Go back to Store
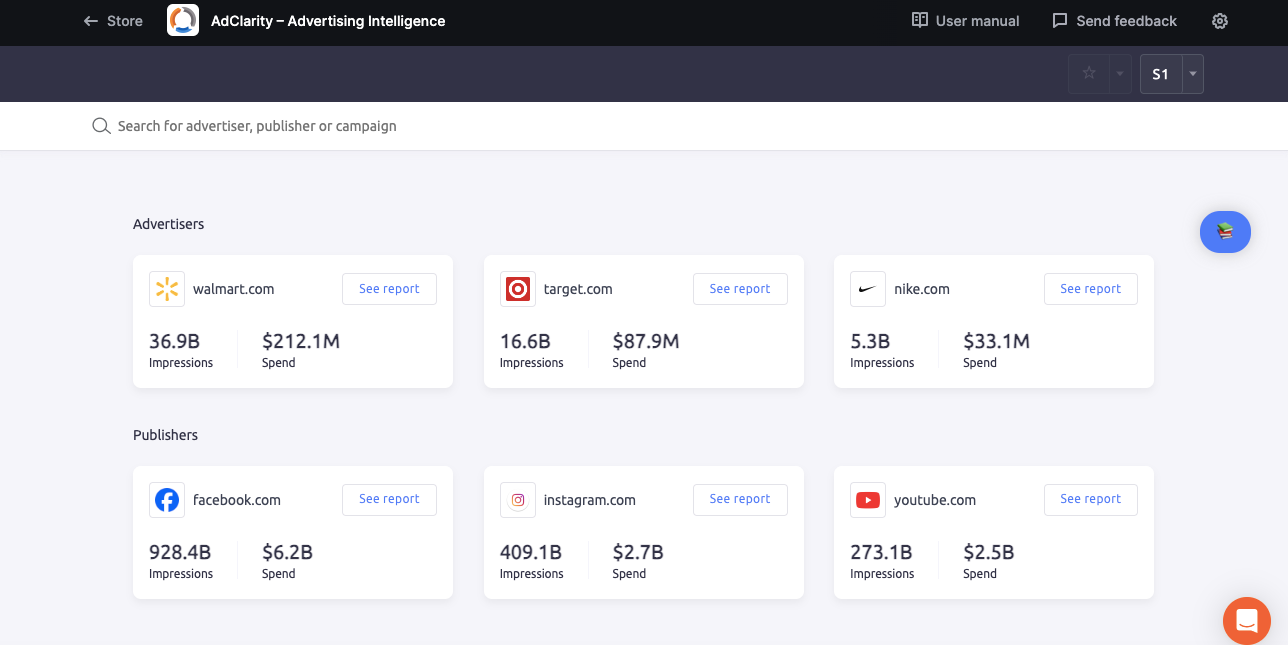Image resolution: width=1288 pixels, height=645 pixels. click(x=113, y=21)
